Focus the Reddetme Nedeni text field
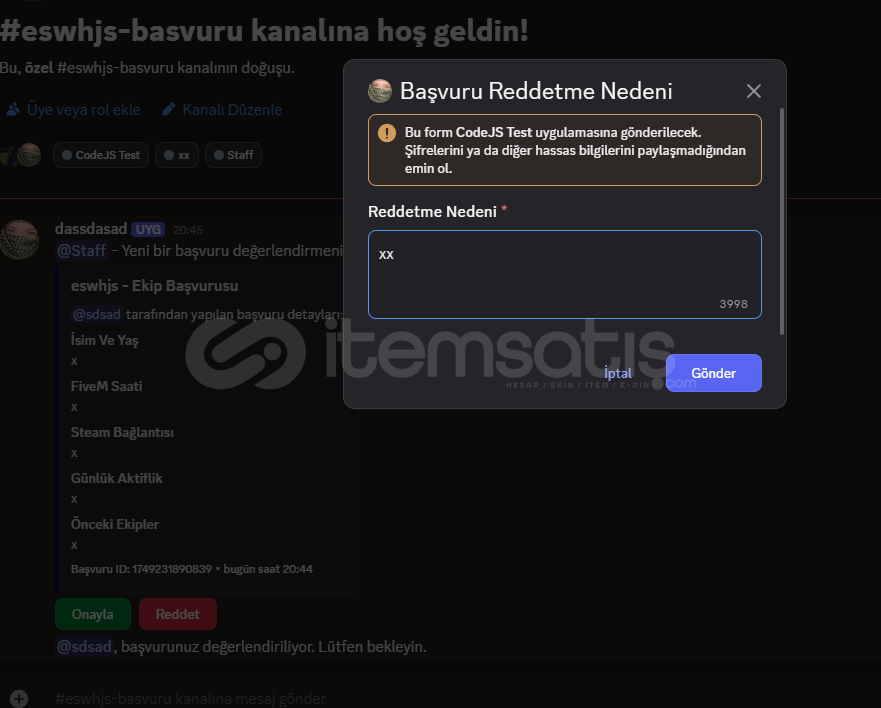Viewport: 881px width, 708px height. (565, 274)
